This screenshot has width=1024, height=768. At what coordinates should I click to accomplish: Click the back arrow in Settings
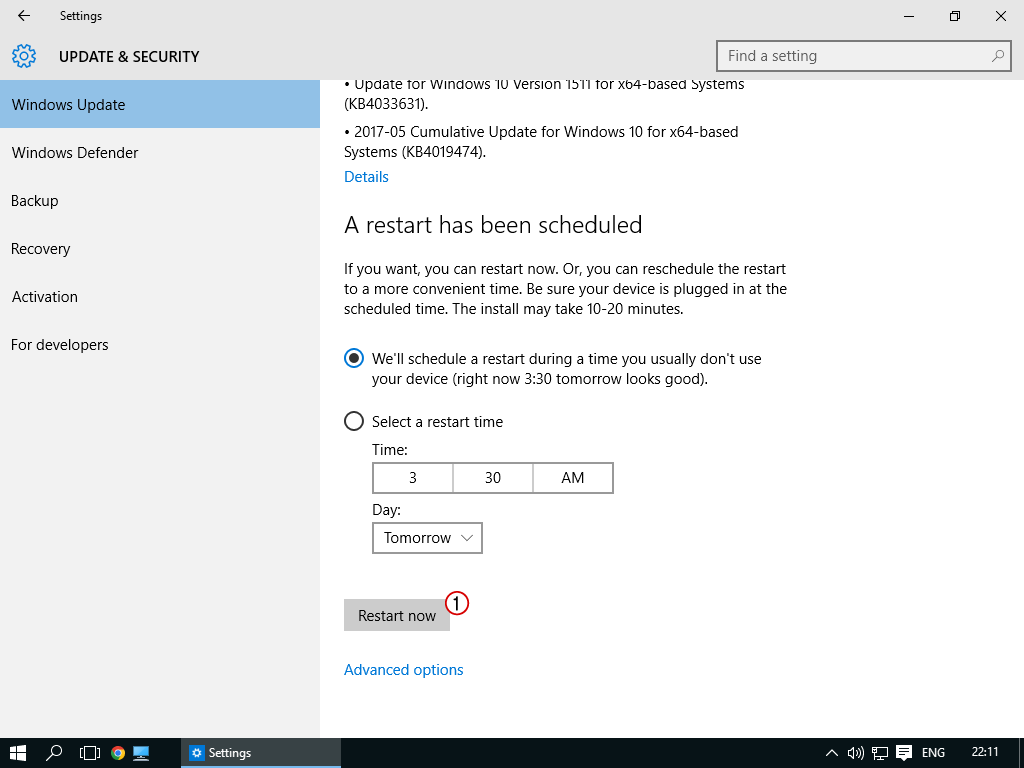24,16
